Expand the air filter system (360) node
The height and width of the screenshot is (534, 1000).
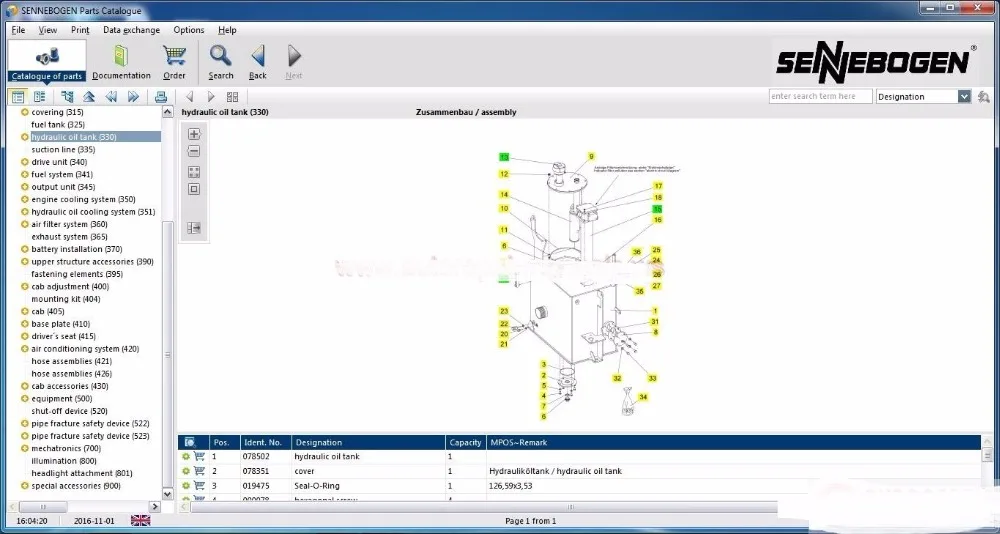25,224
